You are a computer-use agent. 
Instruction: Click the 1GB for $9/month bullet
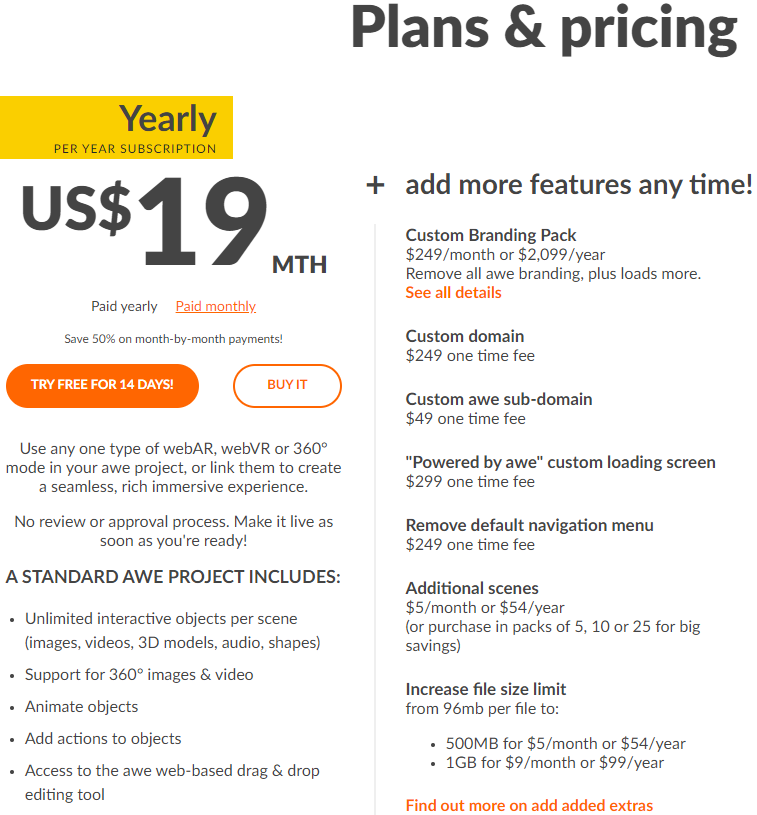point(555,763)
